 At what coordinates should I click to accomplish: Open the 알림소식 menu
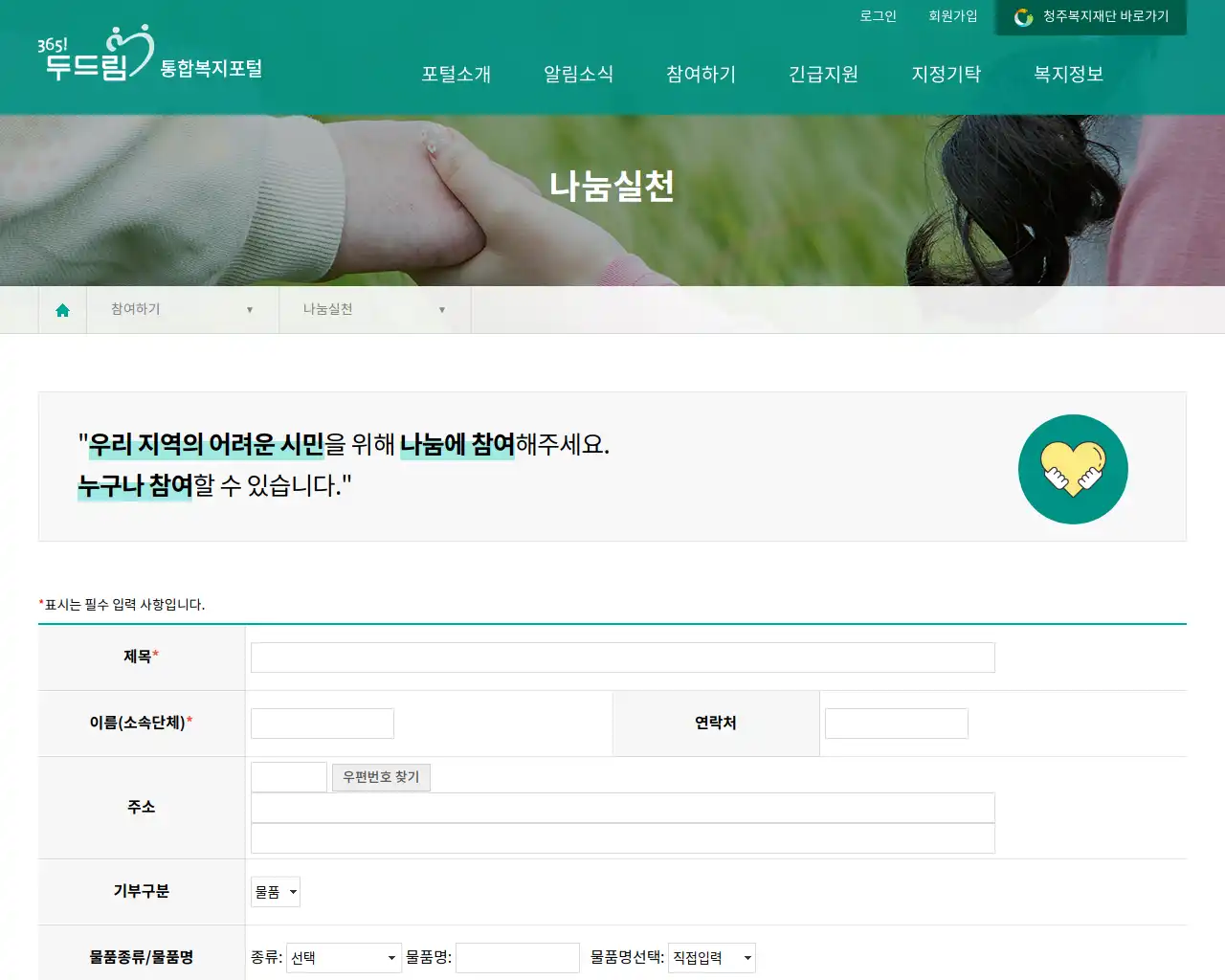[x=578, y=75]
